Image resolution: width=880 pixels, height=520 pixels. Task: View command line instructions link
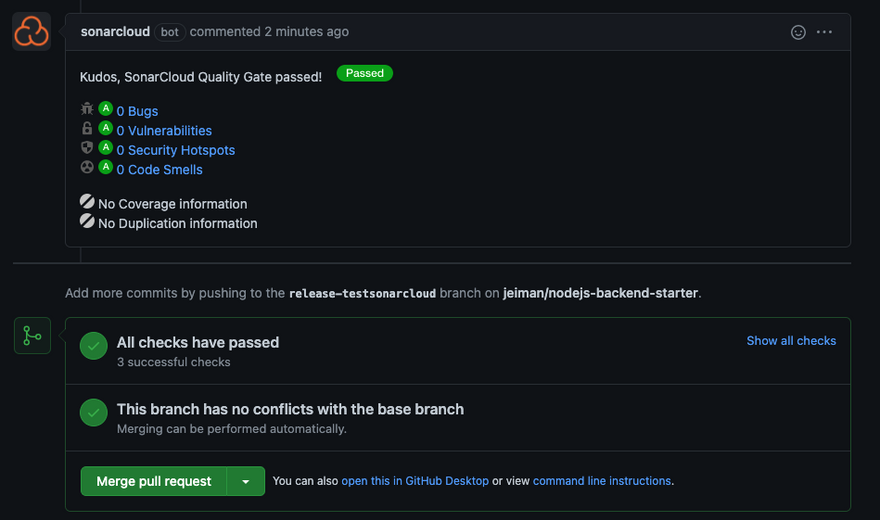click(601, 481)
